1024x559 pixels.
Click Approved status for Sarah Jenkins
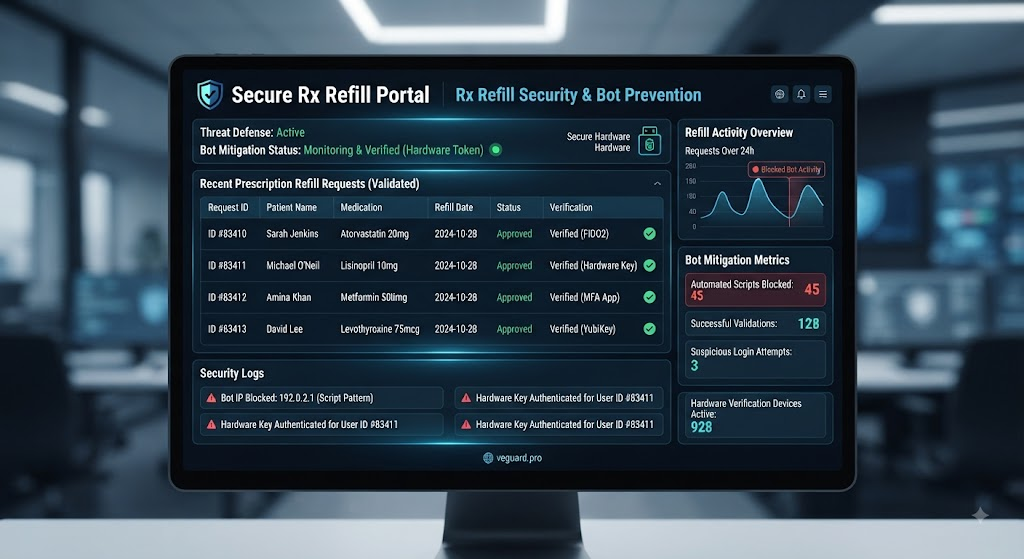(514, 234)
